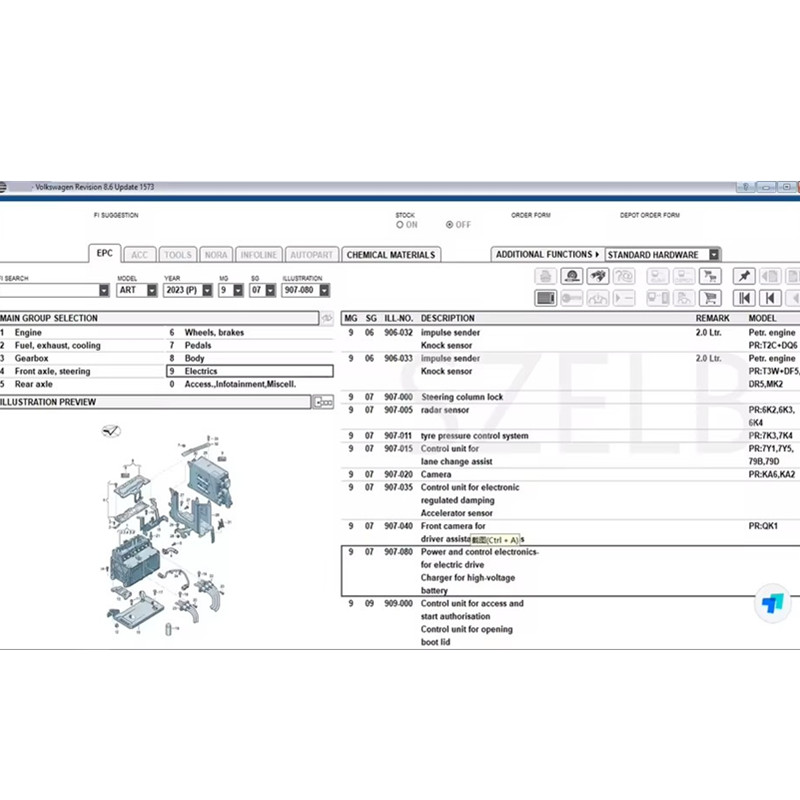The width and height of the screenshot is (800, 800).
Task: Click the greyed key icon
Action: pos(572,298)
